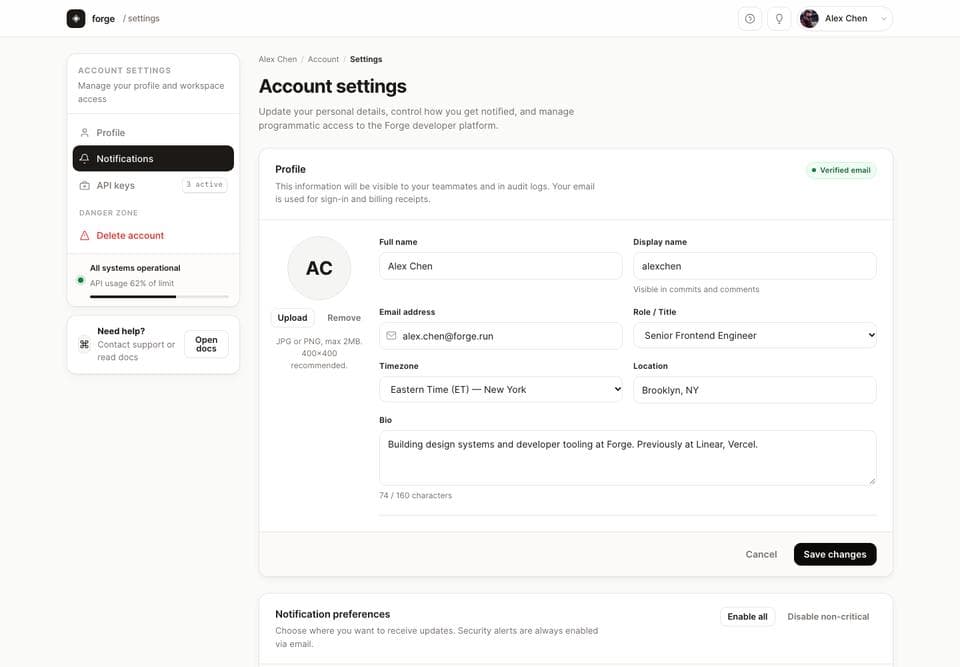
Task: Click the Verified email badge
Action: [x=841, y=170]
